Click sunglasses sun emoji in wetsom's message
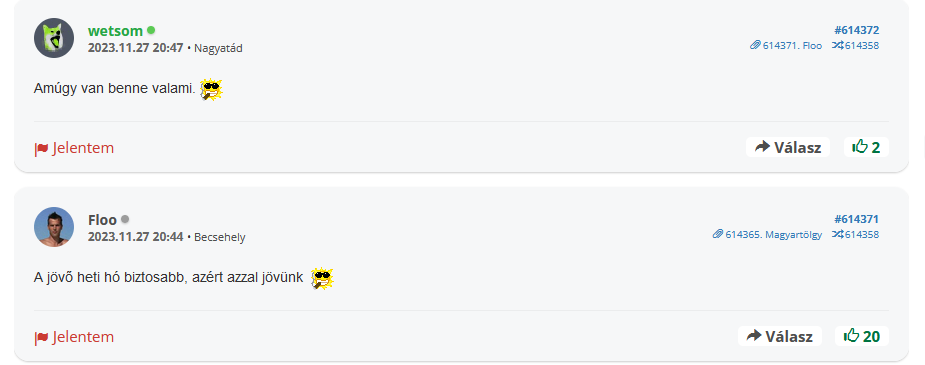 211,90
